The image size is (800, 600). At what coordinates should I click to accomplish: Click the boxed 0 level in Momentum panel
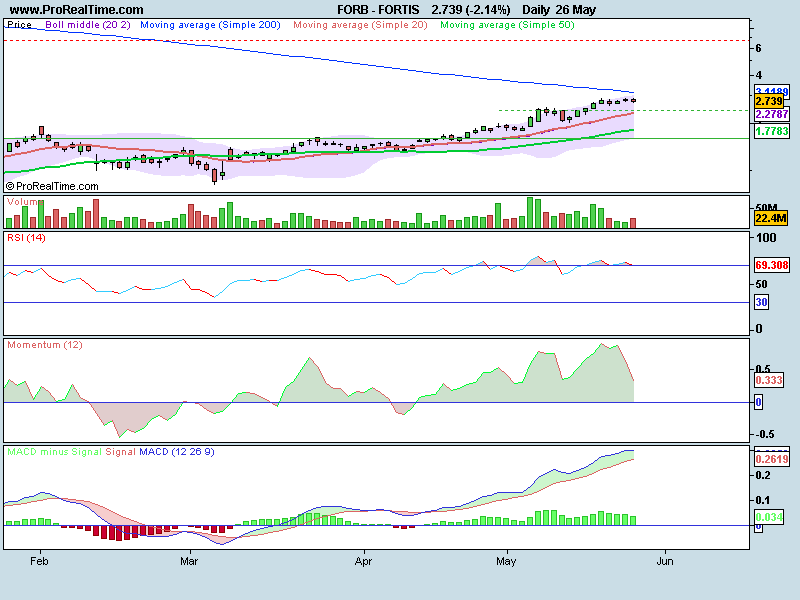coord(759,402)
